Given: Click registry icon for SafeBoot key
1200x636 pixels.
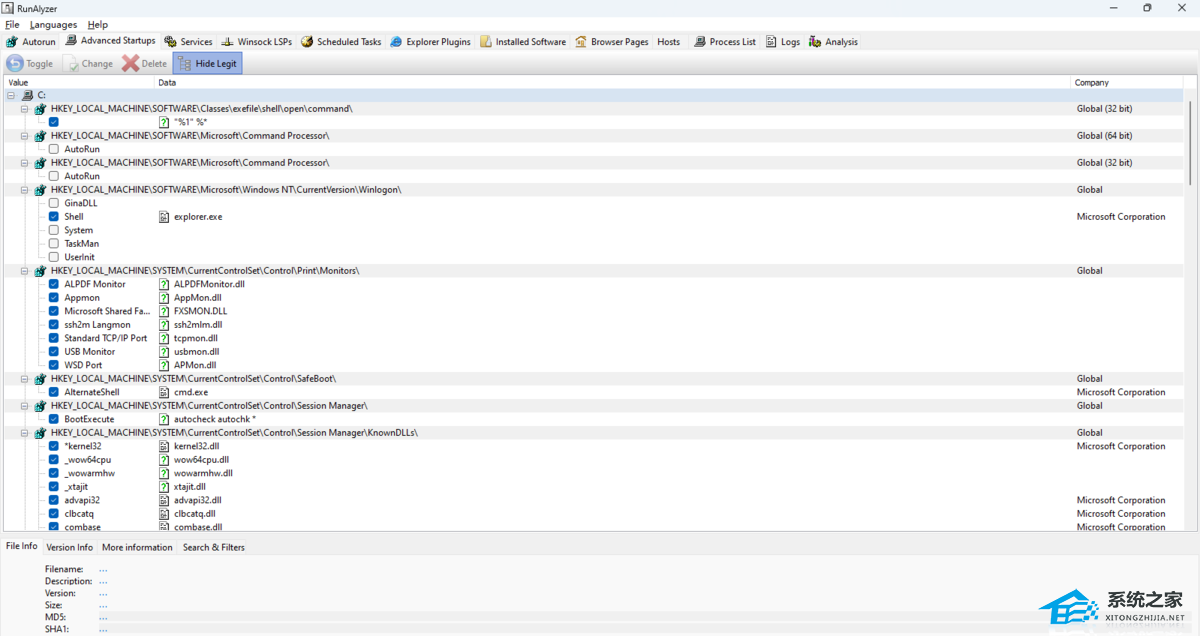Looking at the screenshot, I should (x=41, y=379).
